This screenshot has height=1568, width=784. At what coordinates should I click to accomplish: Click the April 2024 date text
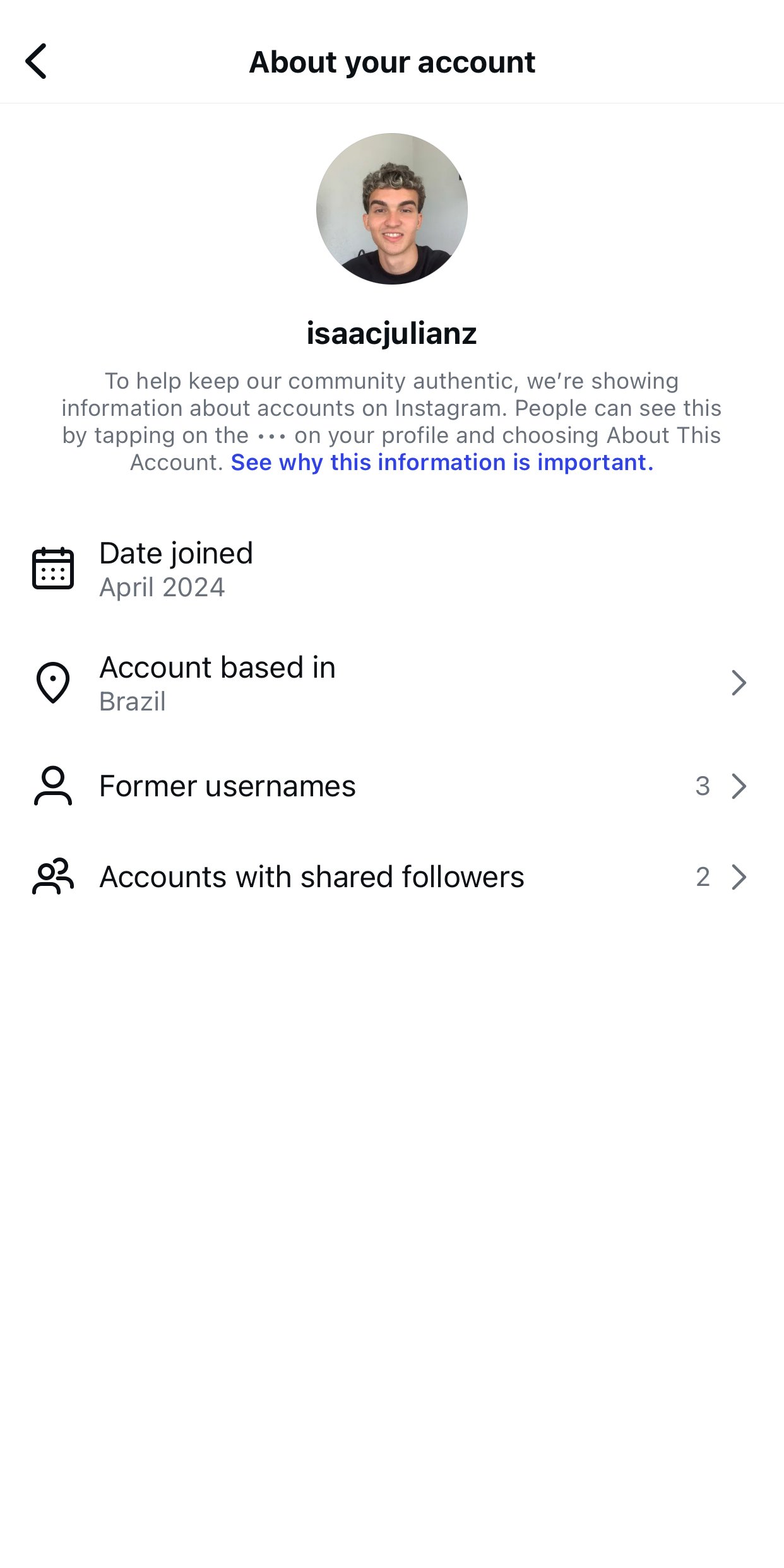(x=162, y=587)
